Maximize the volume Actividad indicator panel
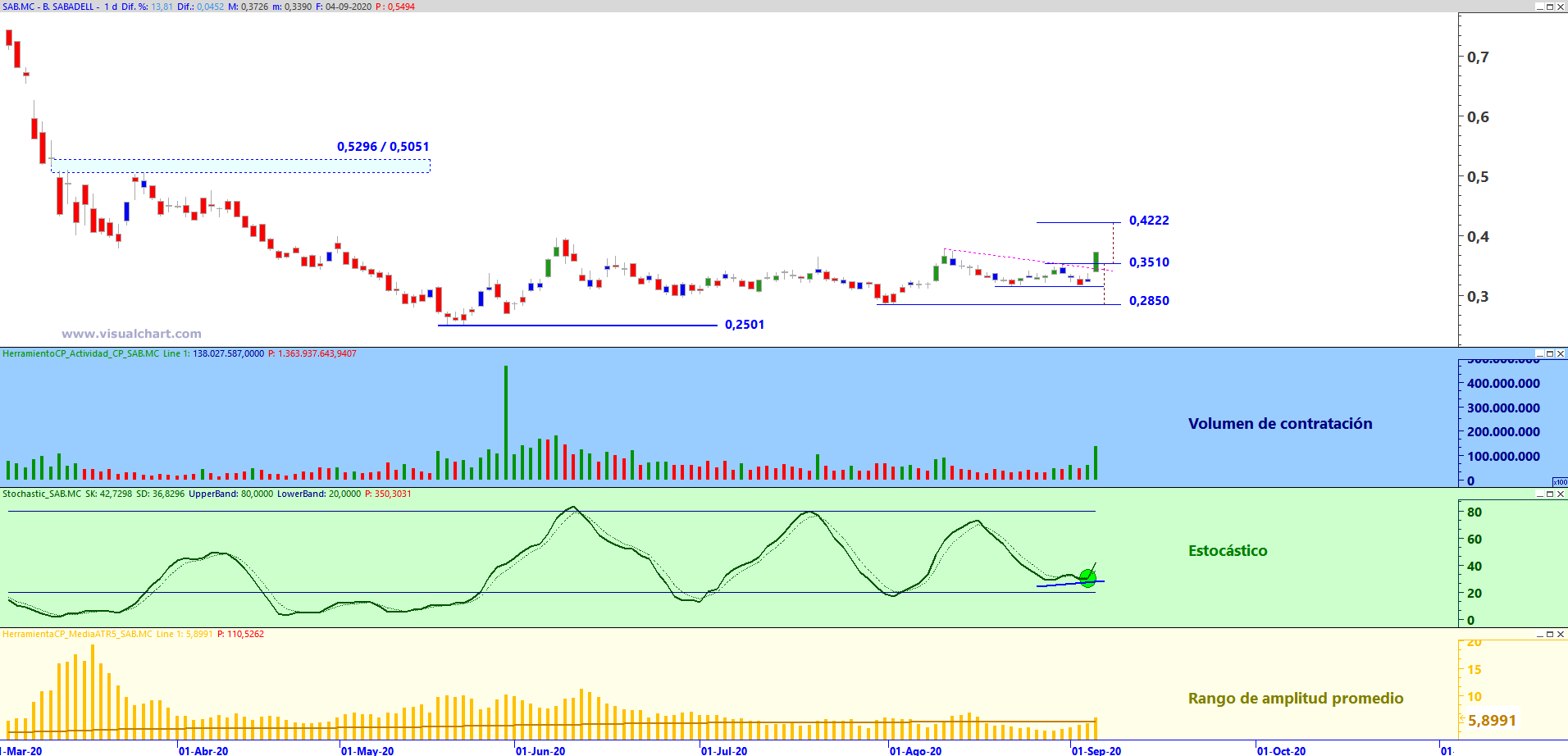This screenshot has width=1568, height=756. tap(1550, 353)
